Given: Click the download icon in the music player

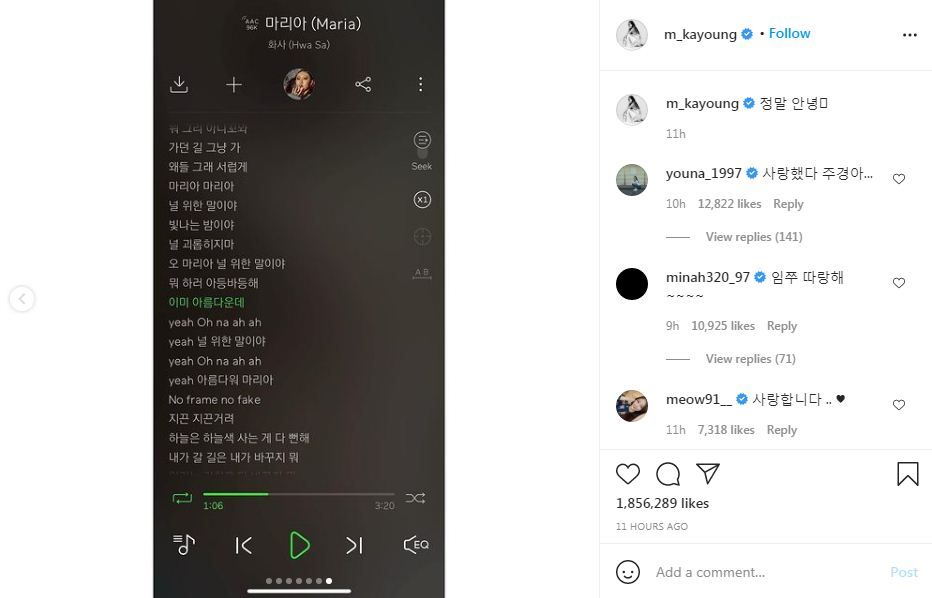Looking at the screenshot, I should point(179,84).
